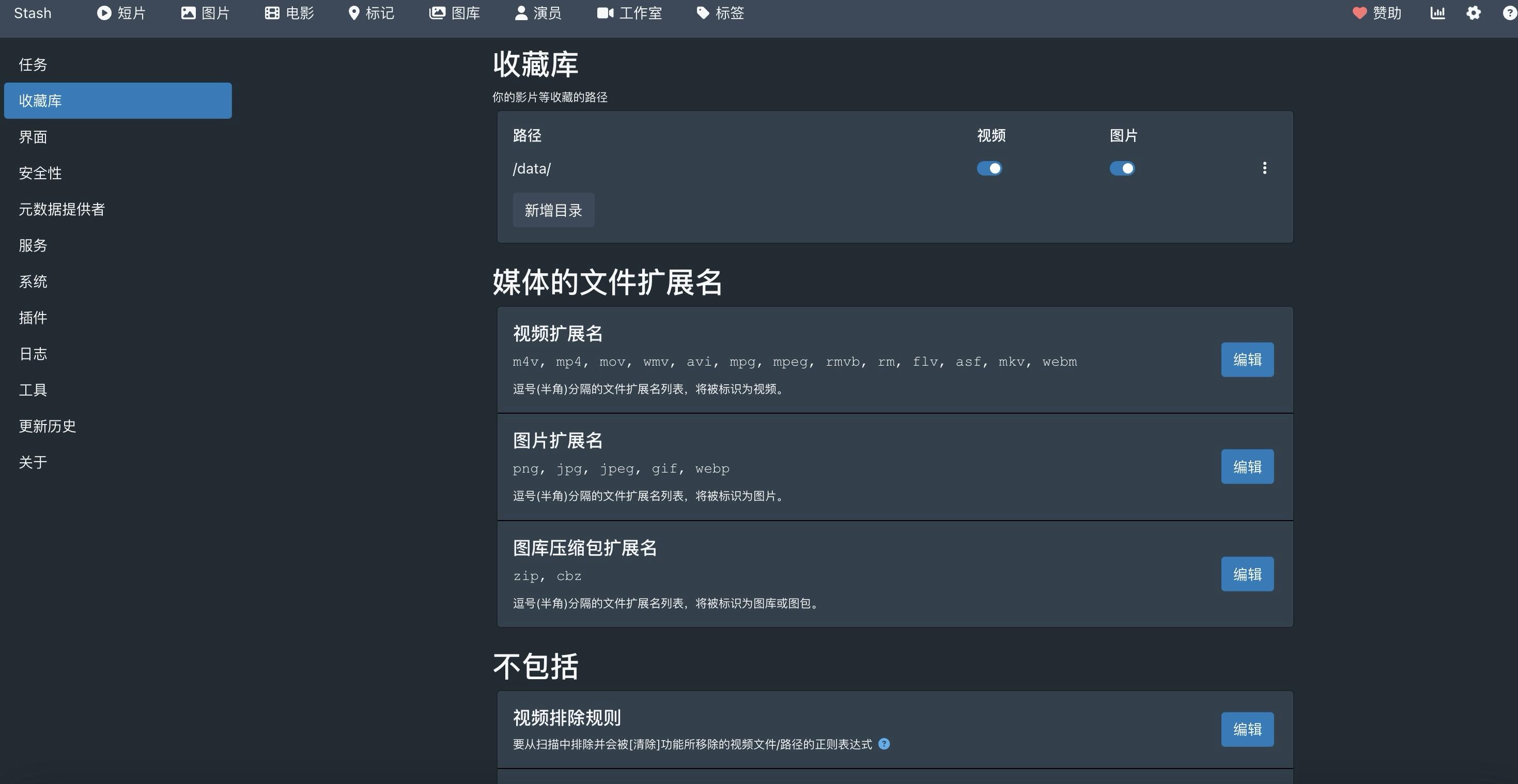The height and width of the screenshot is (784, 1518).
Task: Open the 标签 tags page
Action: click(720, 13)
